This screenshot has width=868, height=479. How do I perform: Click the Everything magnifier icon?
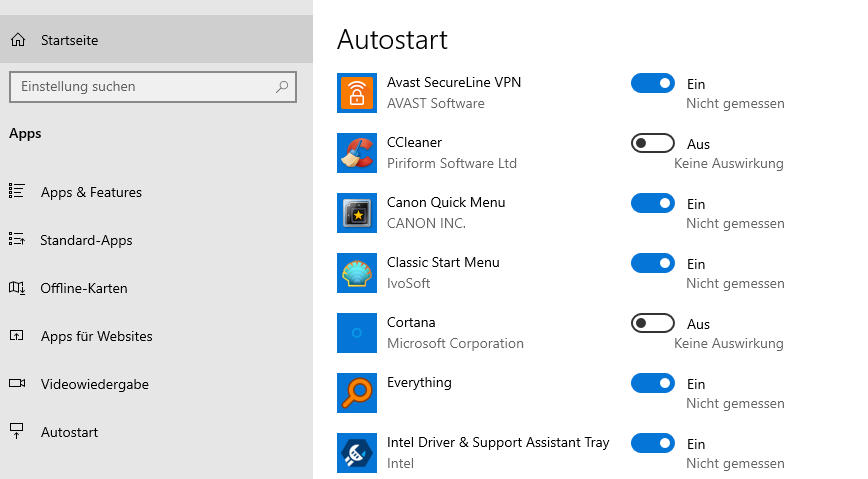coord(356,393)
